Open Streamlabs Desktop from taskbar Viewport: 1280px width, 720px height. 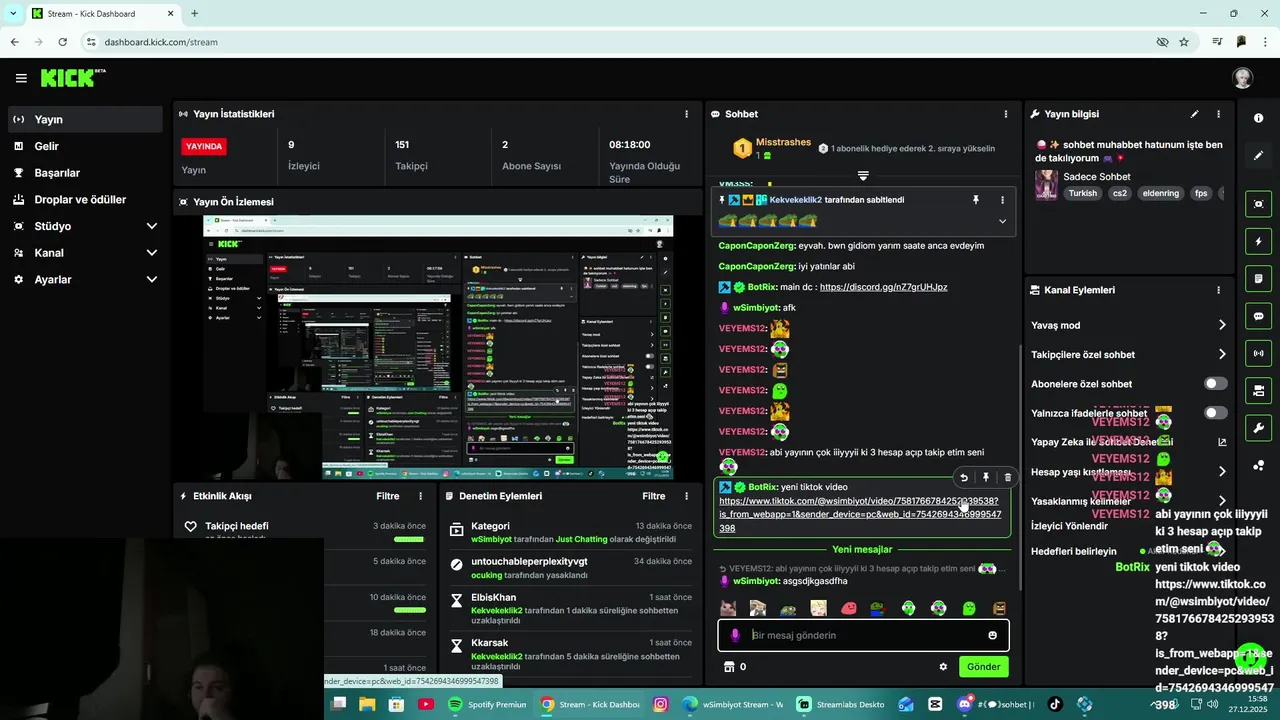(840, 704)
